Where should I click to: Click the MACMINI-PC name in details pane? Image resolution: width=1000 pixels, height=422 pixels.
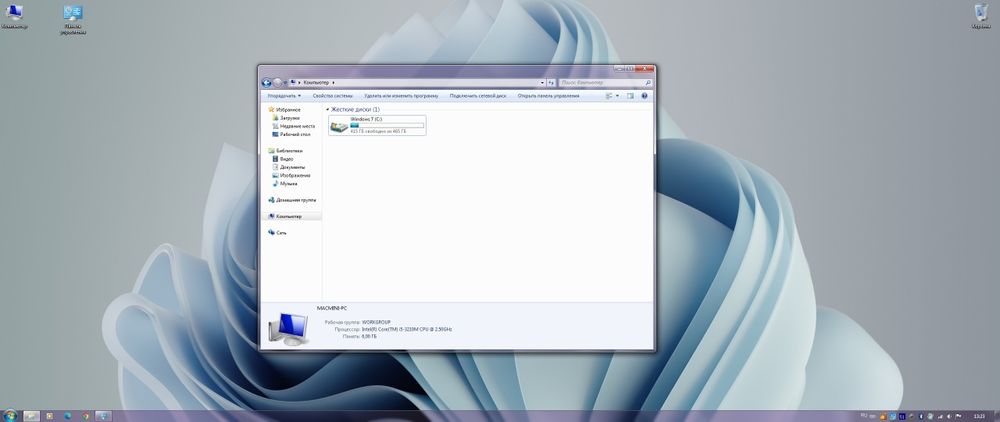(x=332, y=309)
